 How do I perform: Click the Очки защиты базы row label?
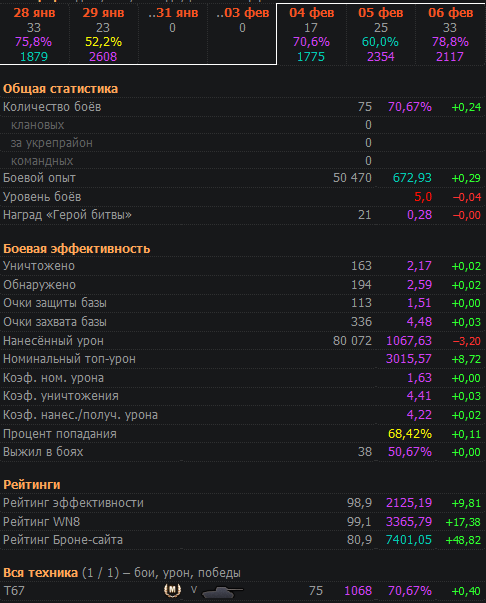[x=55, y=303]
